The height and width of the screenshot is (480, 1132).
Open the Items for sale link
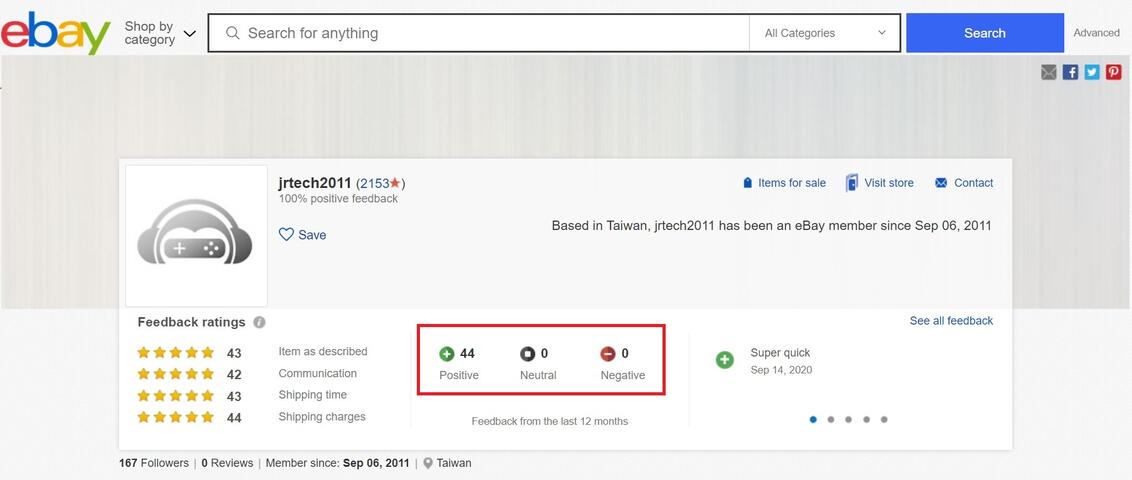791,183
